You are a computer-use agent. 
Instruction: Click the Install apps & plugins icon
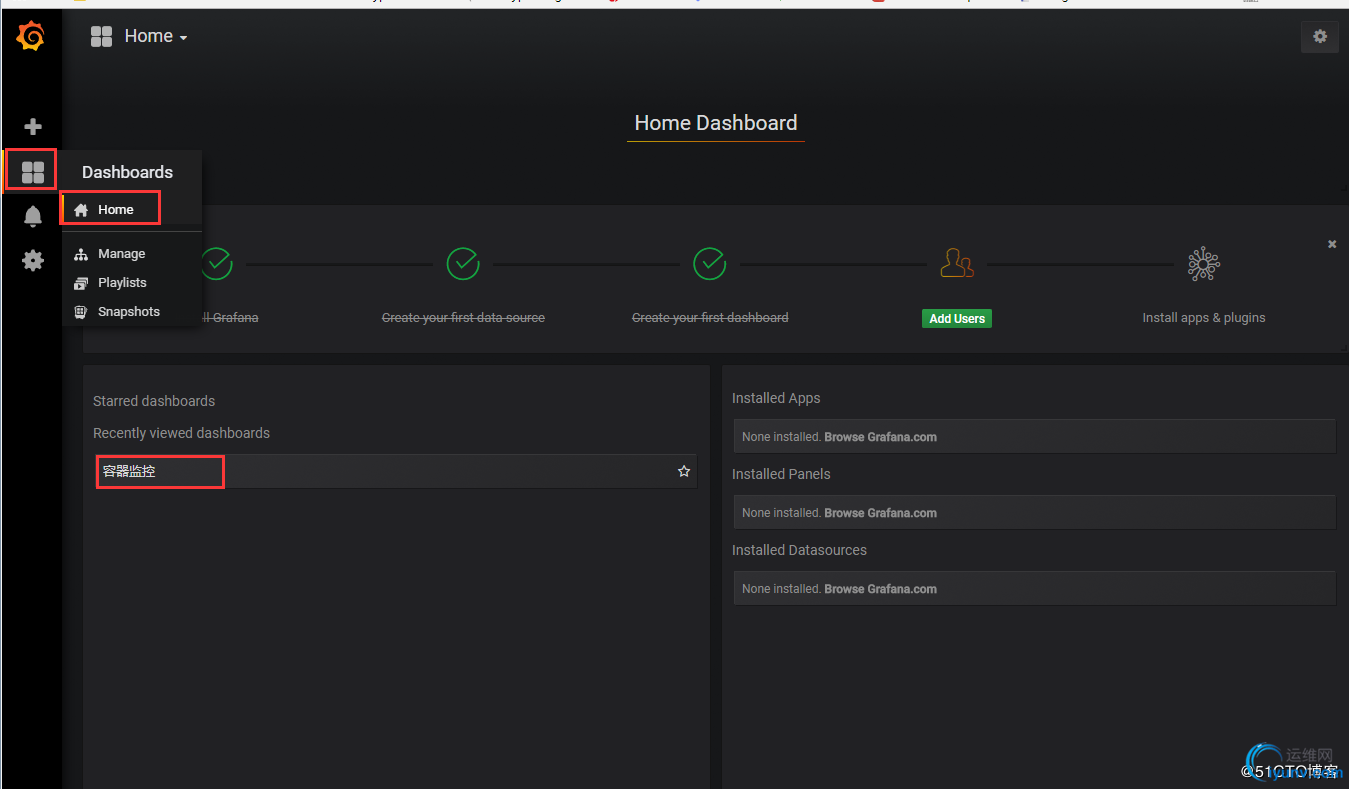pos(1204,264)
